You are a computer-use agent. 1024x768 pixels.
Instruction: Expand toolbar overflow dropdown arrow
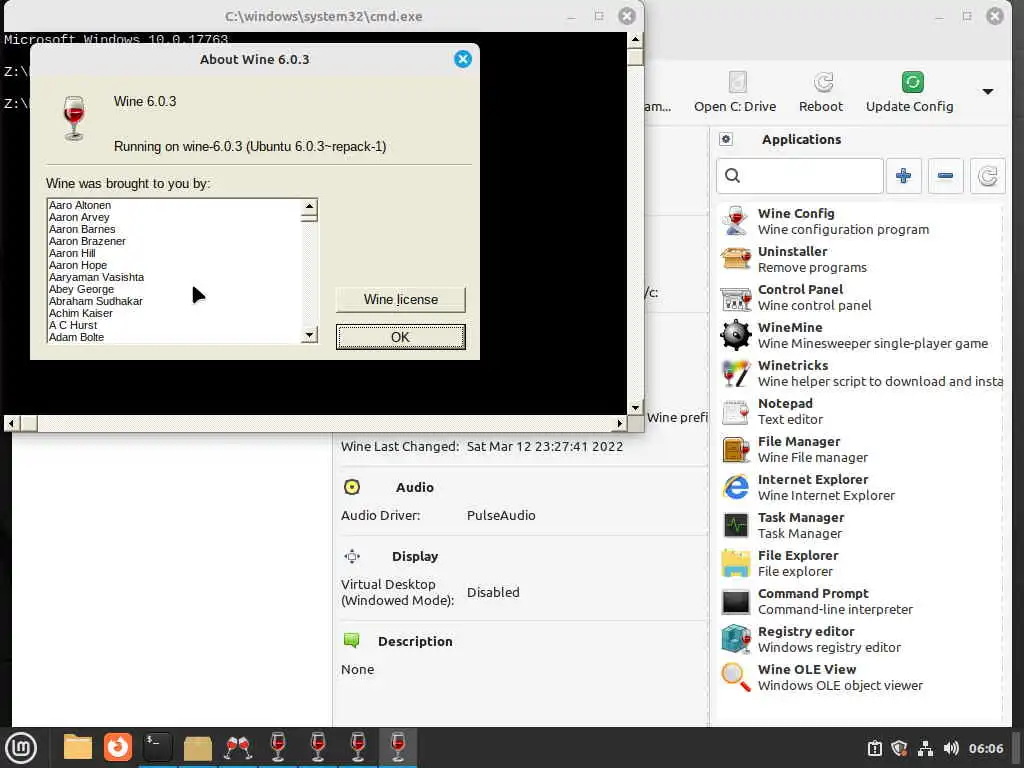987,91
